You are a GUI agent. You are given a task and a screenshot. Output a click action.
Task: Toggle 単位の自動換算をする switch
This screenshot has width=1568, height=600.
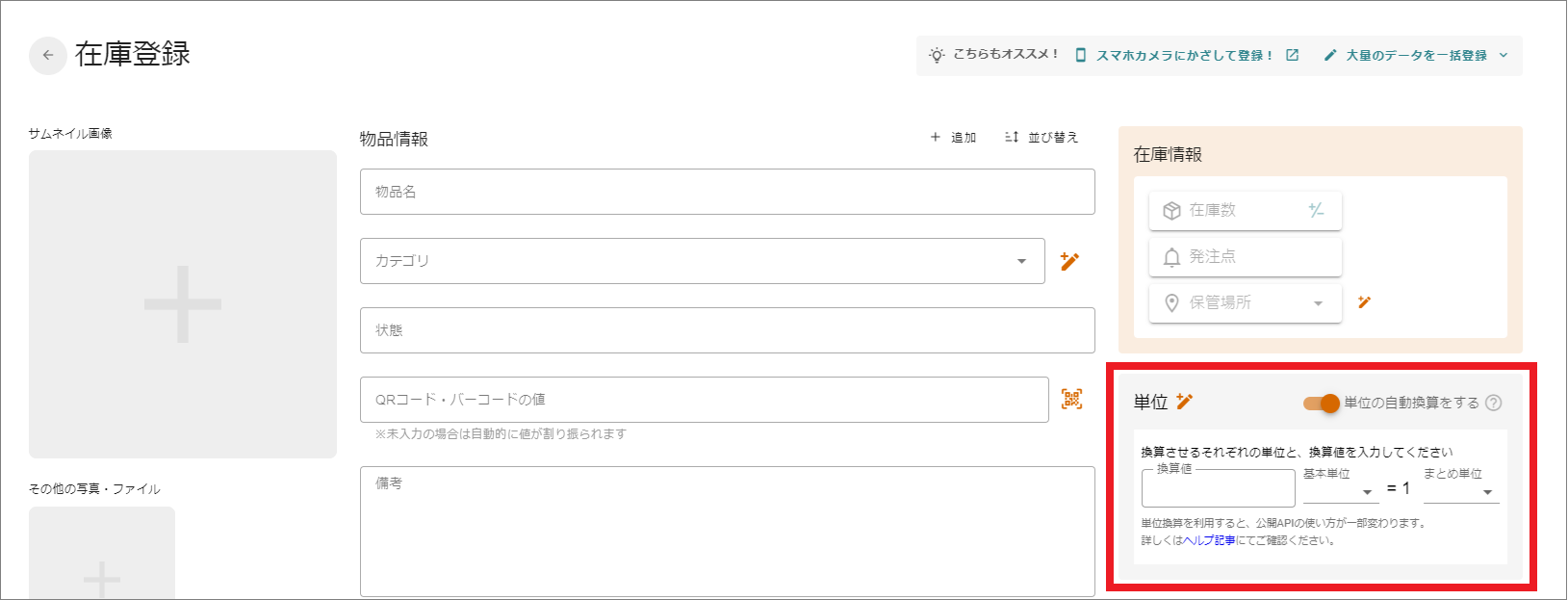(x=1321, y=404)
